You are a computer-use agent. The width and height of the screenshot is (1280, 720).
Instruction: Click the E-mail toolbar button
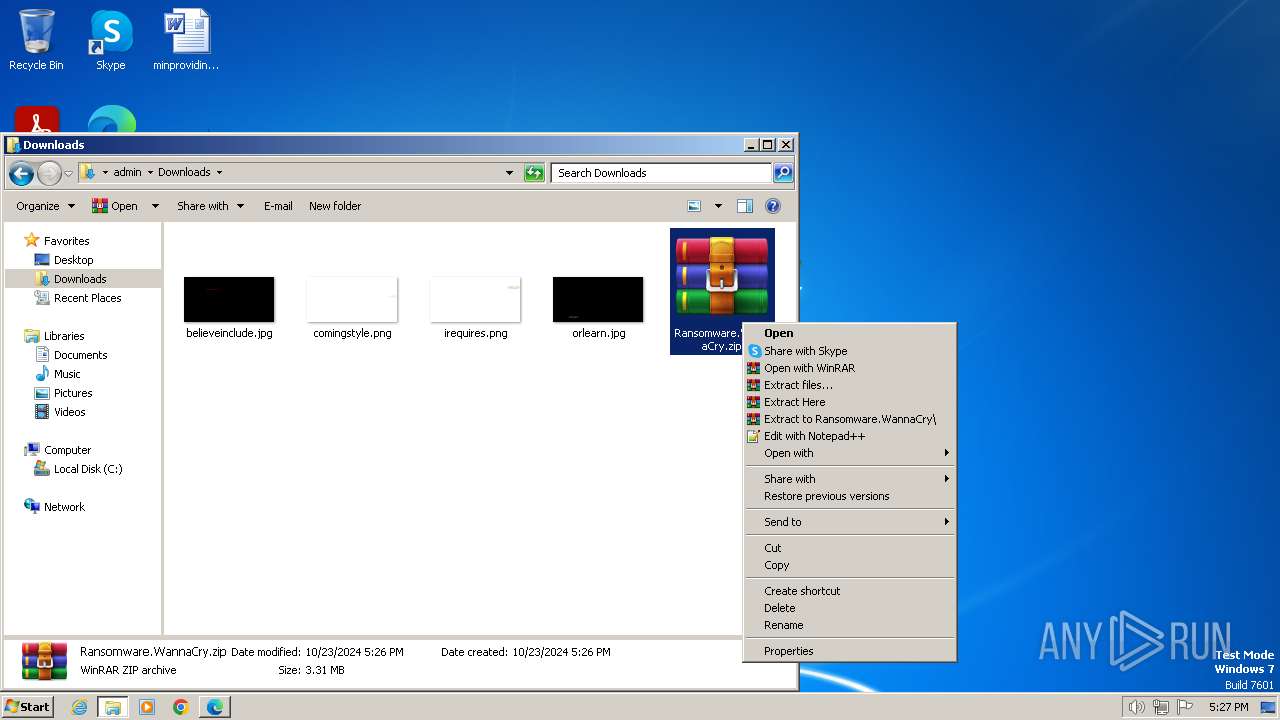[278, 206]
